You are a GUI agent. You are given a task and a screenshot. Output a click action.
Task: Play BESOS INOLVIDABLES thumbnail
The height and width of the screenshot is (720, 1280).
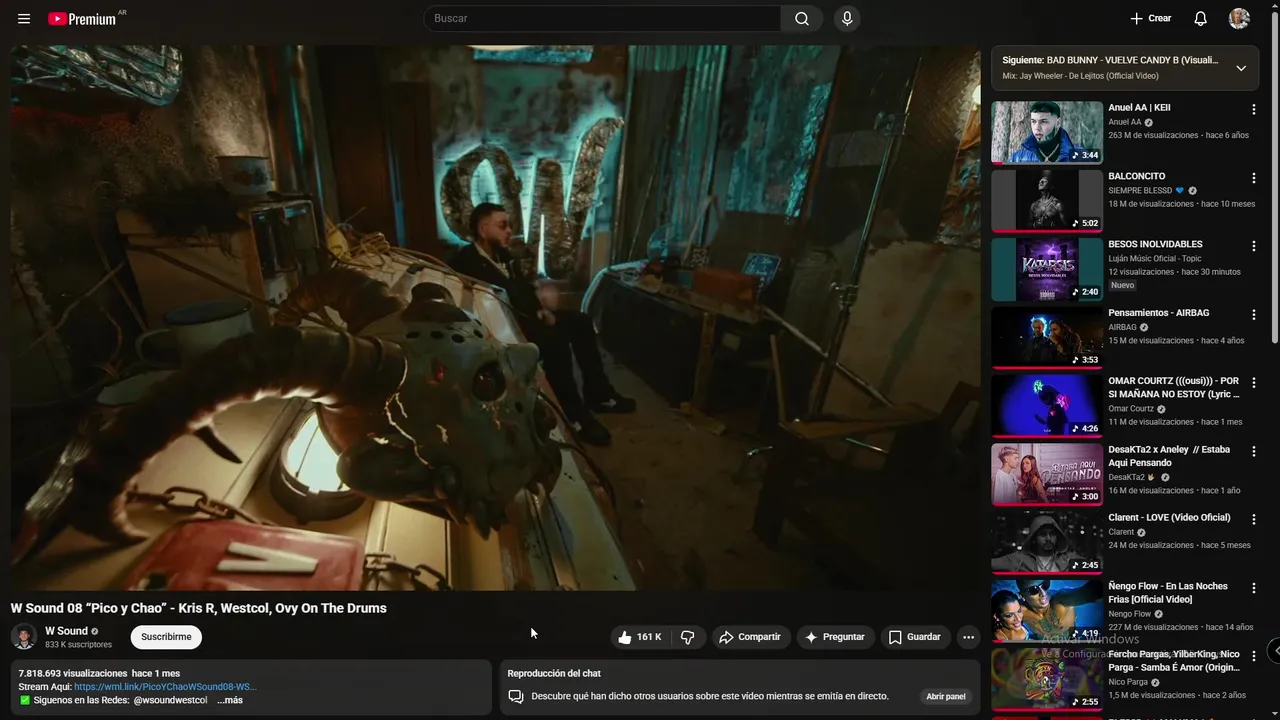(1047, 269)
